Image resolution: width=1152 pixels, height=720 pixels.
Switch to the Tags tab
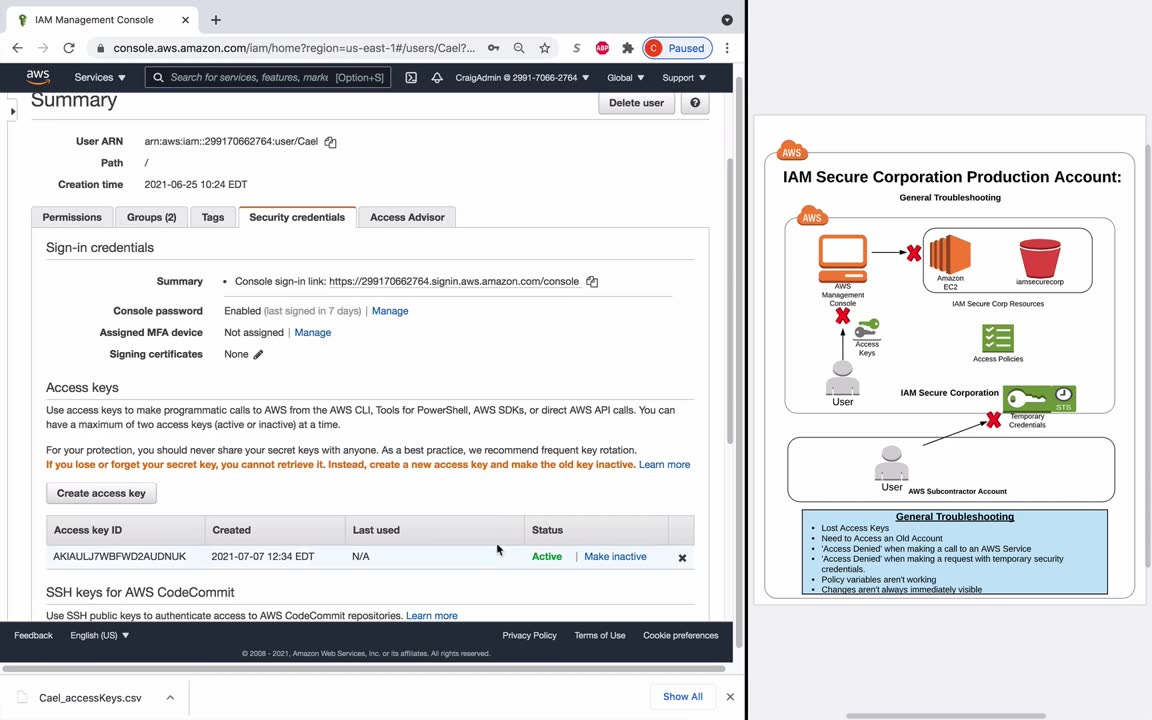tap(213, 217)
